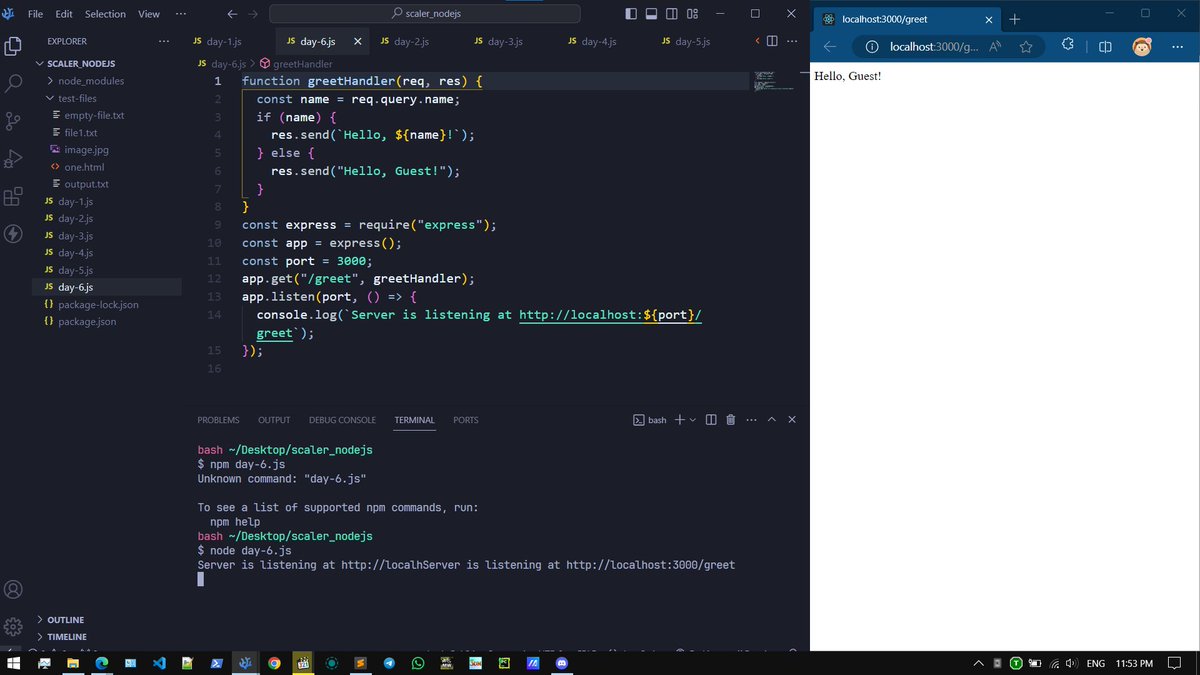Expand the Outline section
Image resolution: width=1200 pixels, height=675 pixels.
[x=65, y=620]
